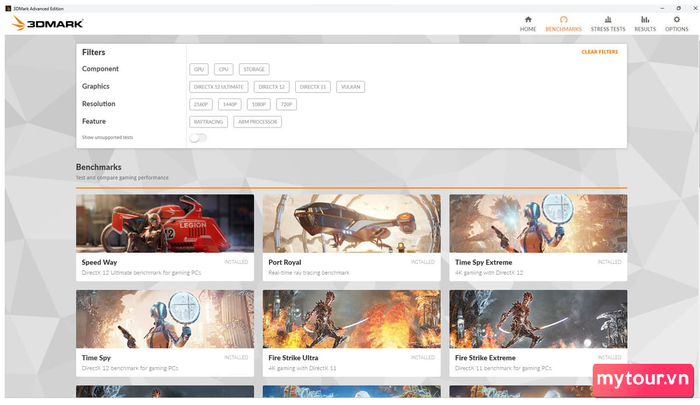700x405 pixels.
Task: Click 'Real-time ray tracing benchmark' description
Action: 309,272
